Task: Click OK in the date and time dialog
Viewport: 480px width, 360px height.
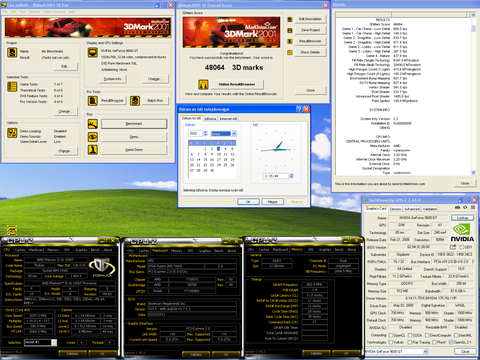Action: pyautogui.click(x=248, y=202)
